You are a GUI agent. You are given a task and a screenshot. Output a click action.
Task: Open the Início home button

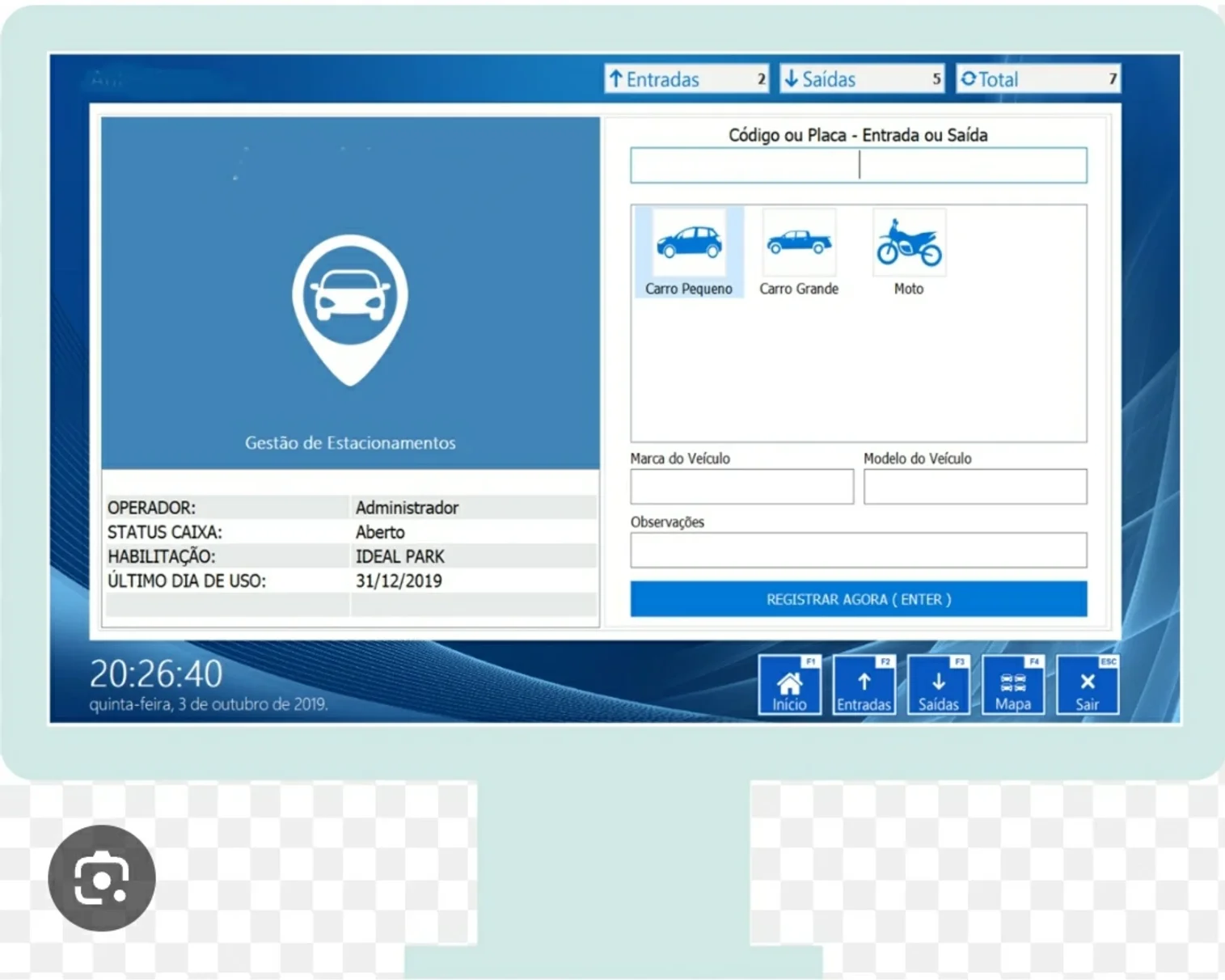pos(789,685)
